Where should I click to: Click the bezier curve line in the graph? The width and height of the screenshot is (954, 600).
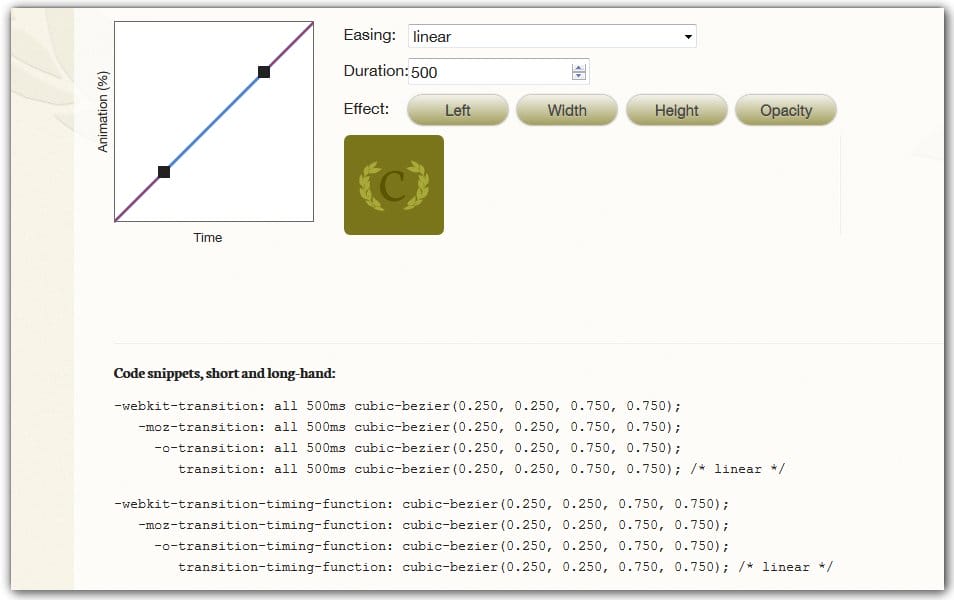(x=214, y=121)
